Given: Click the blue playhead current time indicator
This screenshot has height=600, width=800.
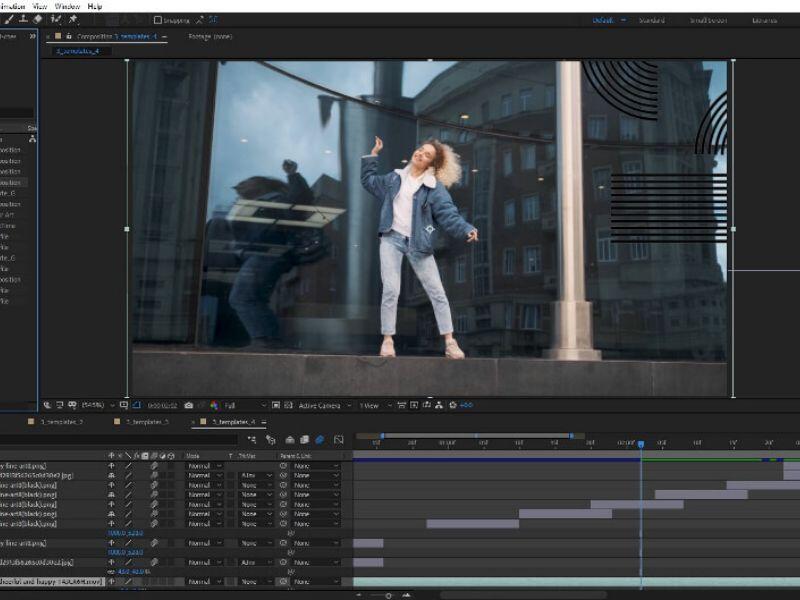Looking at the screenshot, I should 641,443.
